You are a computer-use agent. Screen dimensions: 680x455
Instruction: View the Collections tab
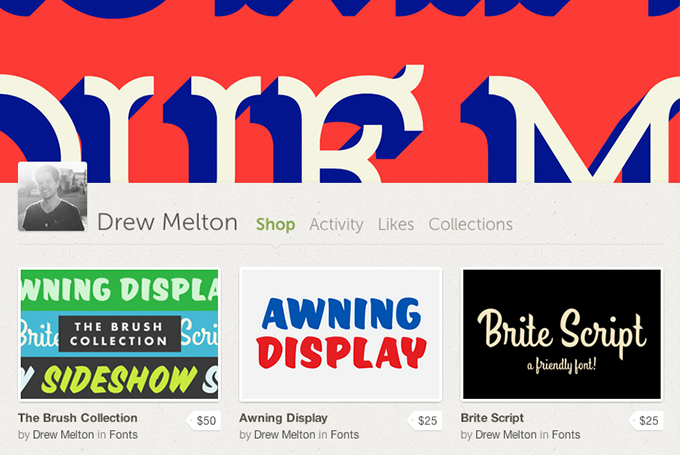[x=471, y=224]
